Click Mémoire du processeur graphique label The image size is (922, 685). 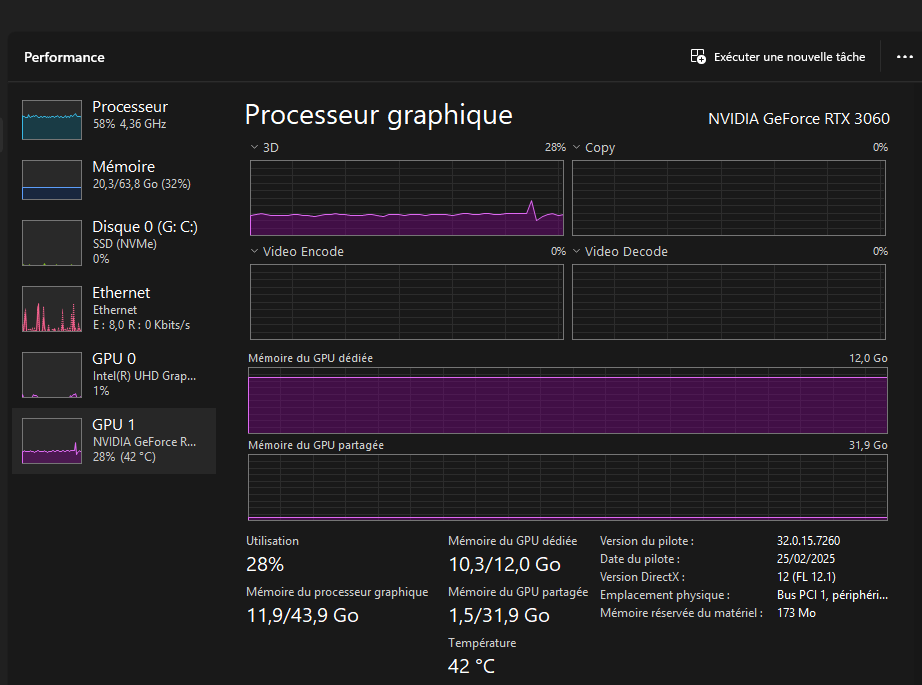pos(337,592)
